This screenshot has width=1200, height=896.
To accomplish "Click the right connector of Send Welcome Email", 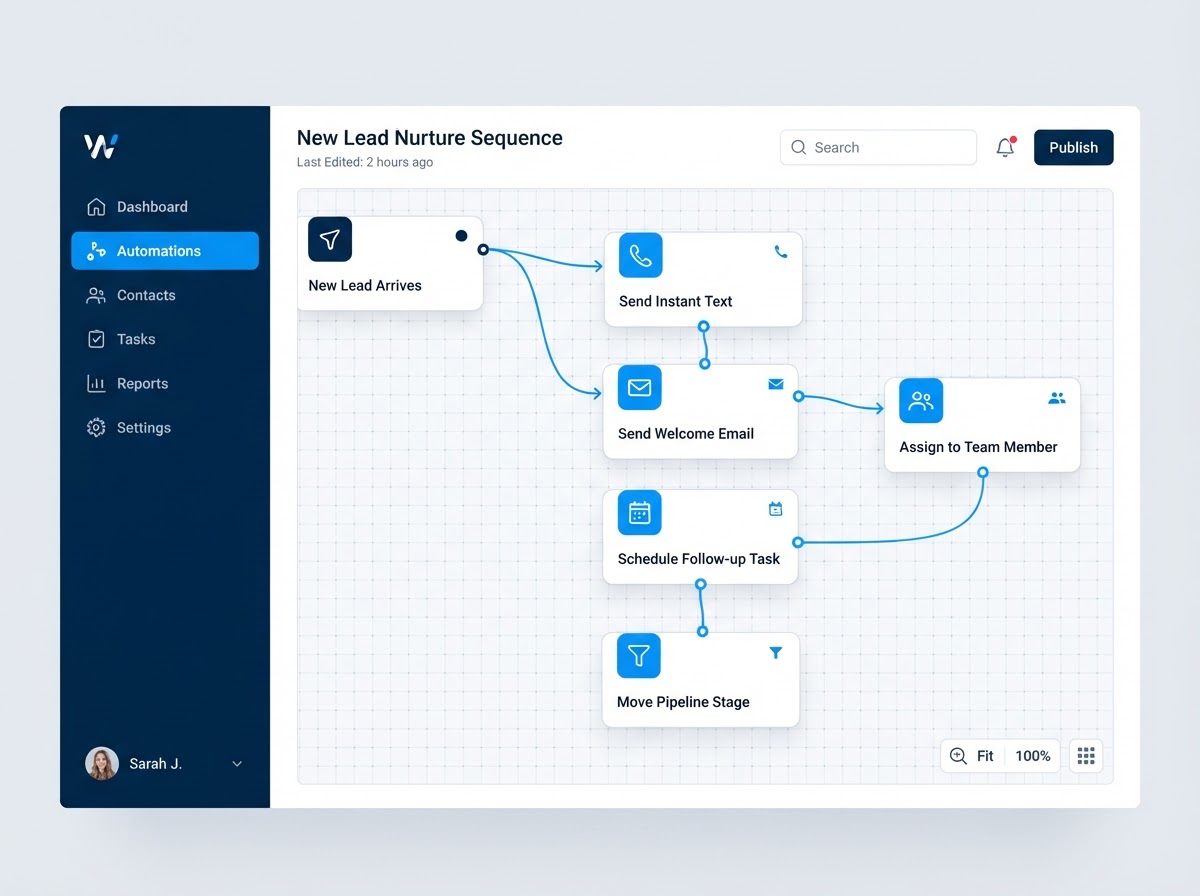I will pos(798,396).
